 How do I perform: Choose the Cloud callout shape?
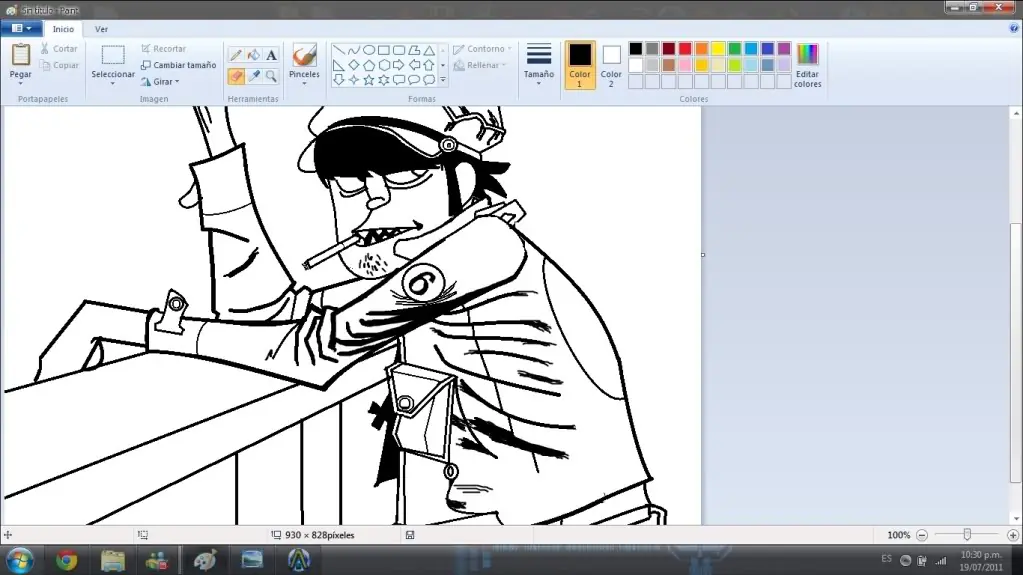pyautogui.click(x=429, y=80)
